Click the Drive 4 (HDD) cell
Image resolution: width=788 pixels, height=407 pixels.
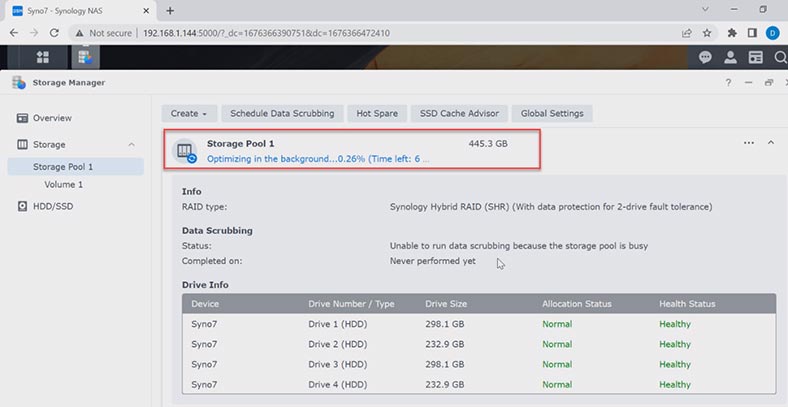pos(338,385)
